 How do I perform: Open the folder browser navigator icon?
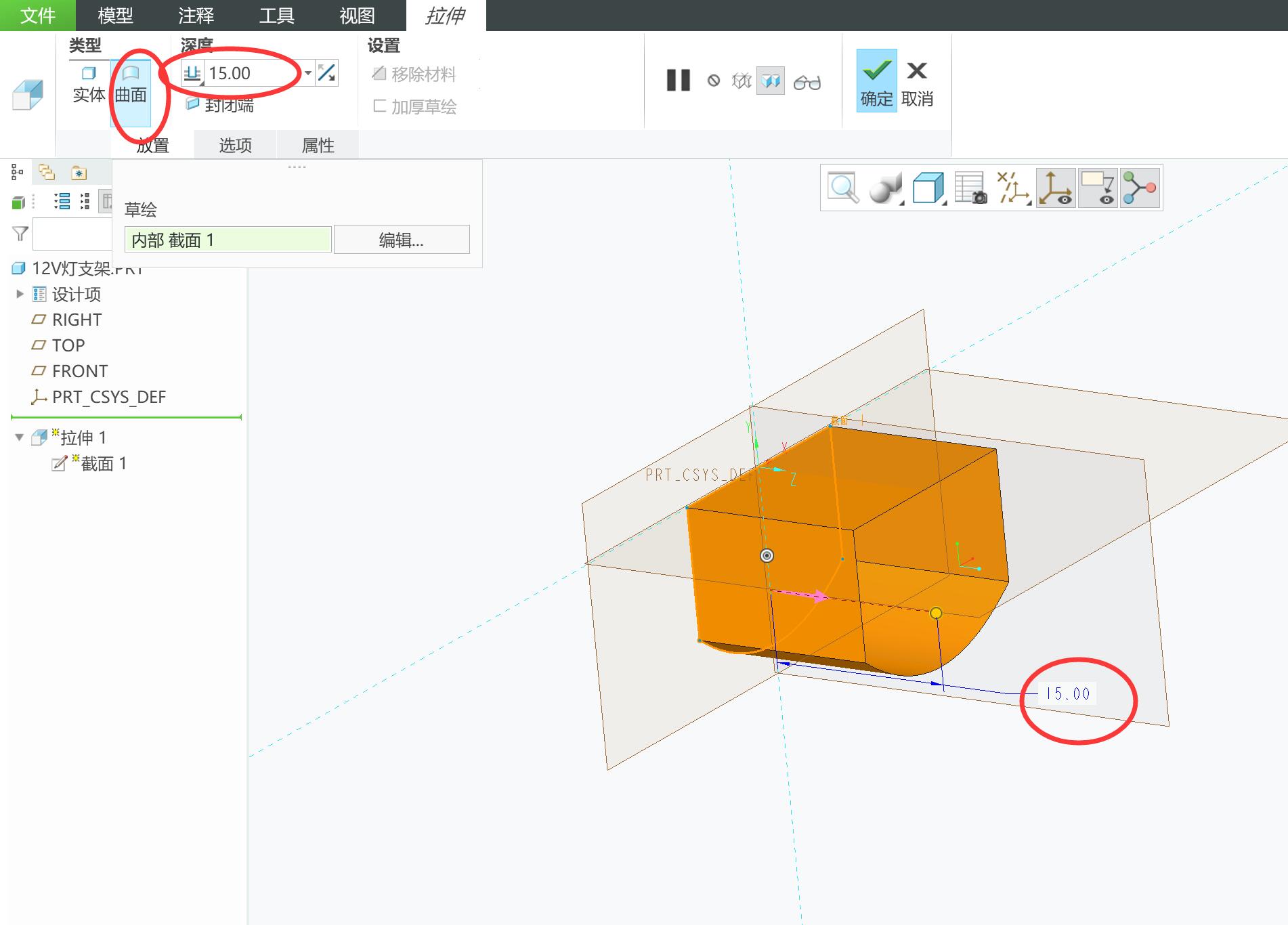47,173
